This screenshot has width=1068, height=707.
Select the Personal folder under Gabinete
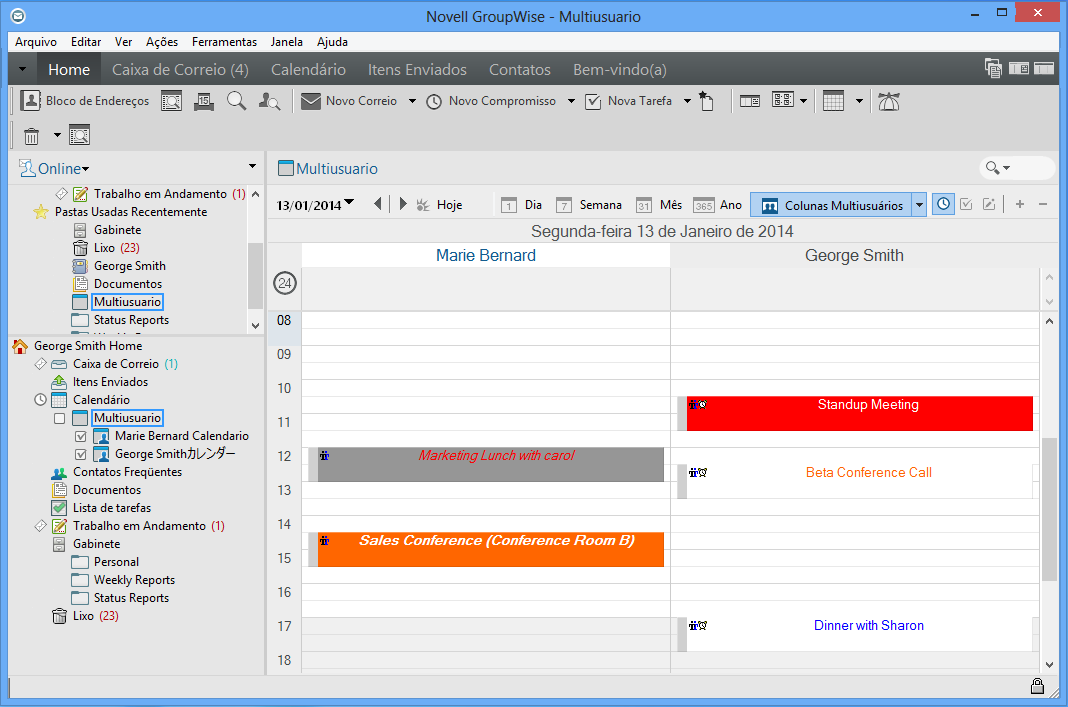pyautogui.click(x=116, y=562)
